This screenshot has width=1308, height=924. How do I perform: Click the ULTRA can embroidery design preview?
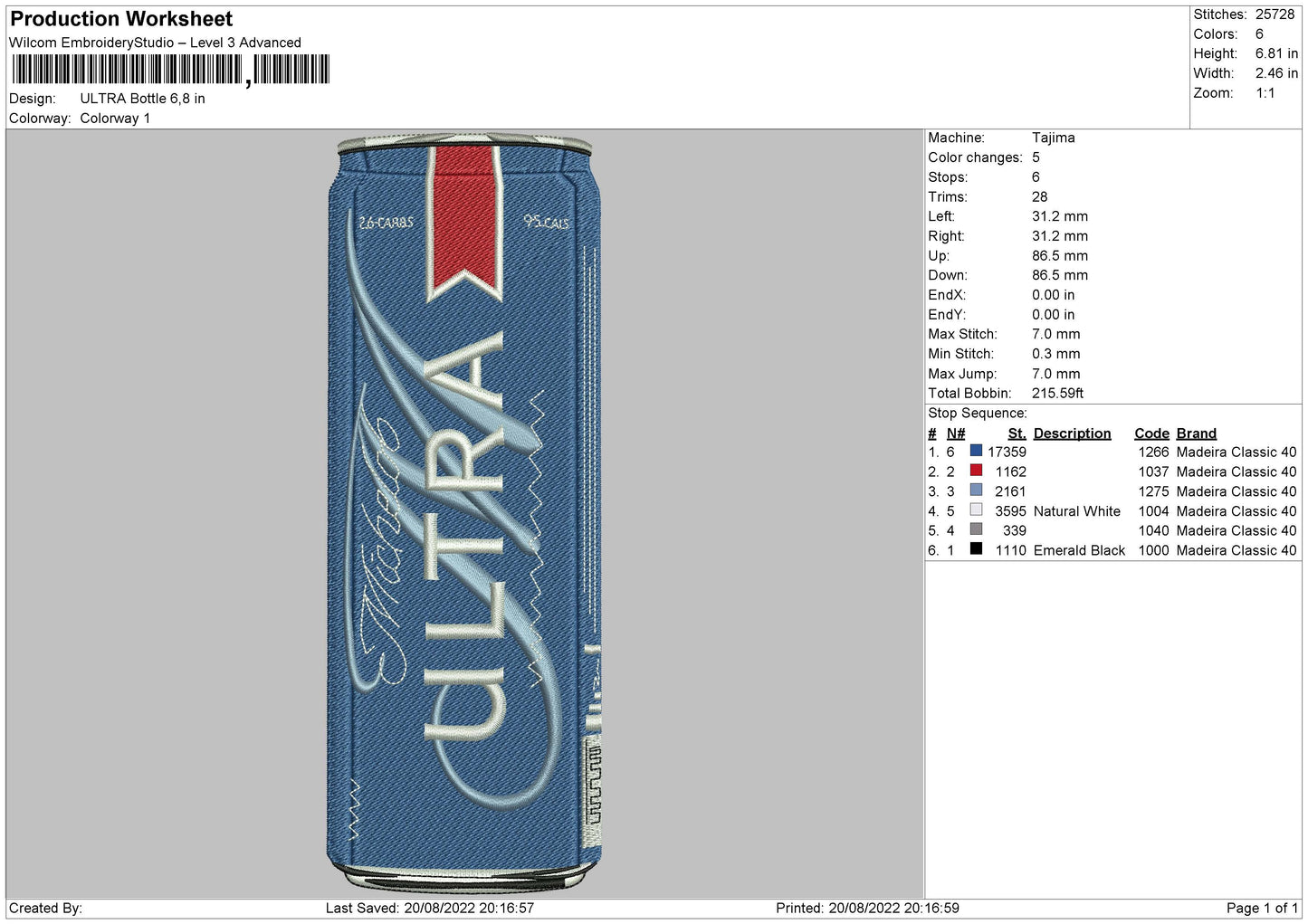tap(464, 513)
